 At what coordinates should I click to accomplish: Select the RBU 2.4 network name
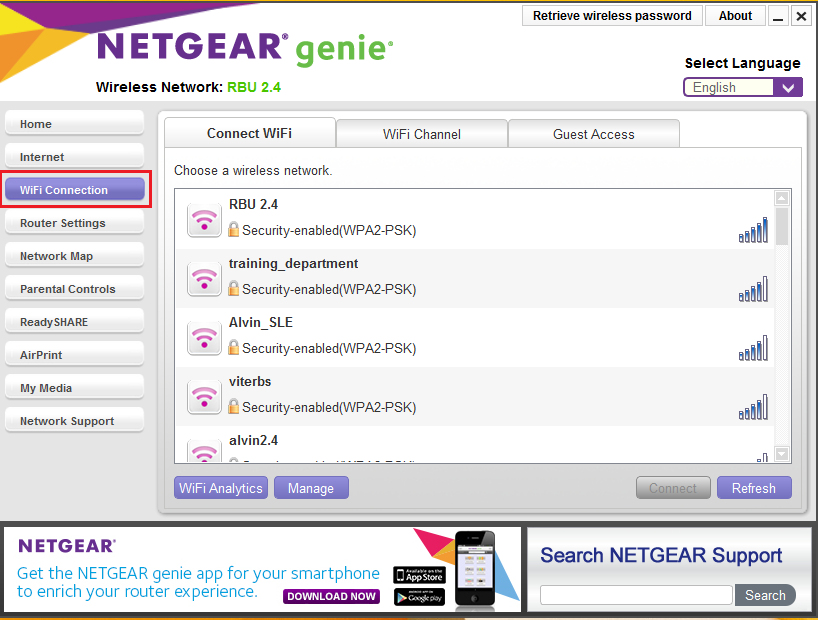(253, 204)
